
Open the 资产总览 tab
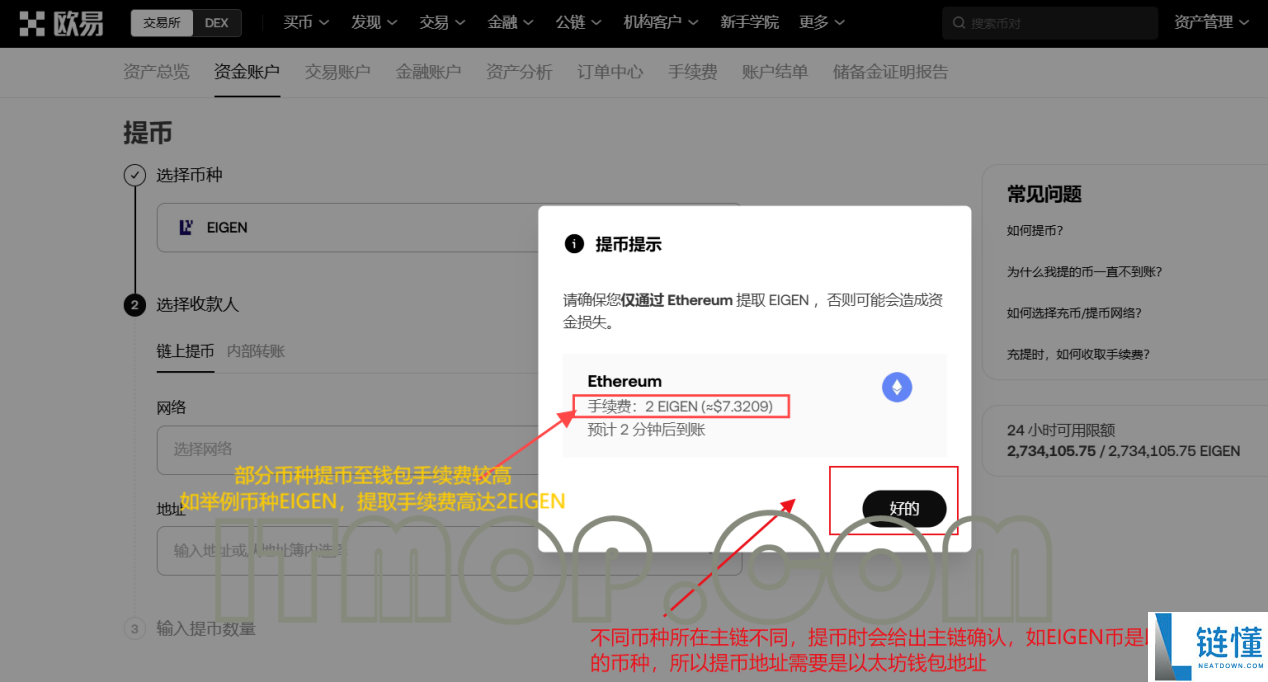coord(156,72)
